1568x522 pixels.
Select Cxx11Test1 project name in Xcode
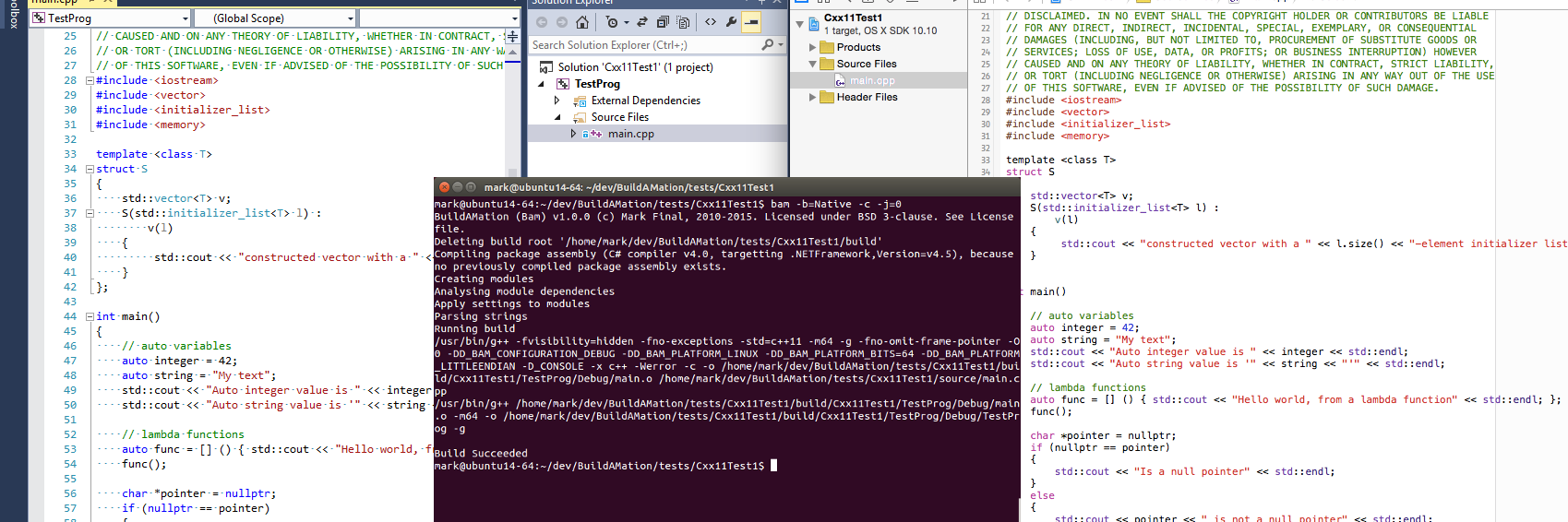click(x=853, y=18)
